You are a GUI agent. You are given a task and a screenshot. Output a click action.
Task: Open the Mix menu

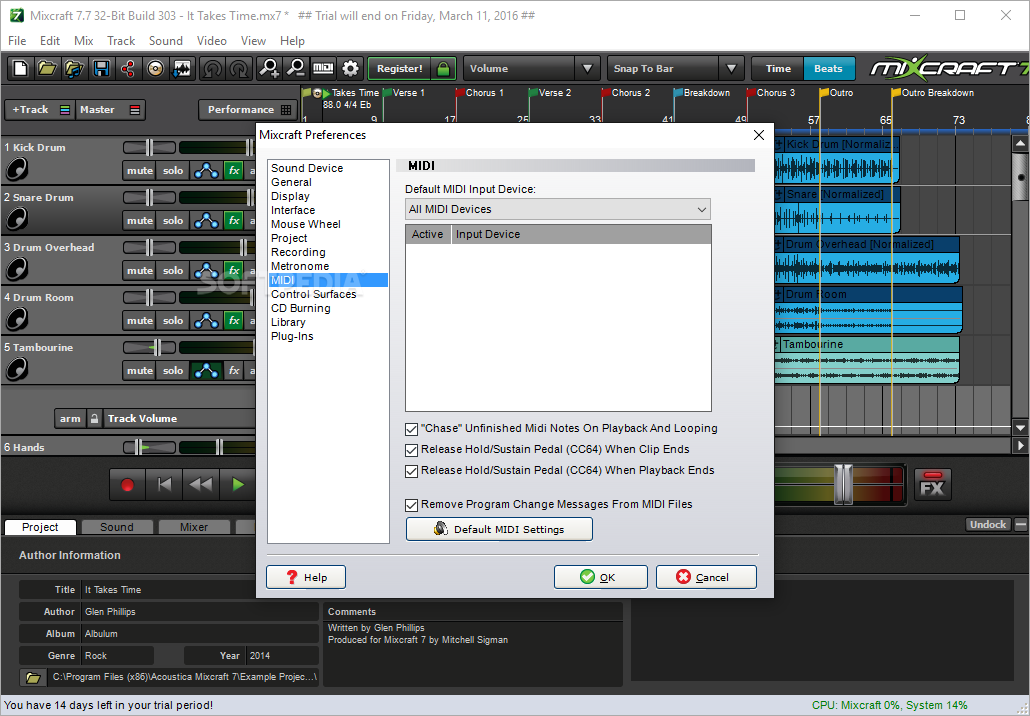click(83, 41)
